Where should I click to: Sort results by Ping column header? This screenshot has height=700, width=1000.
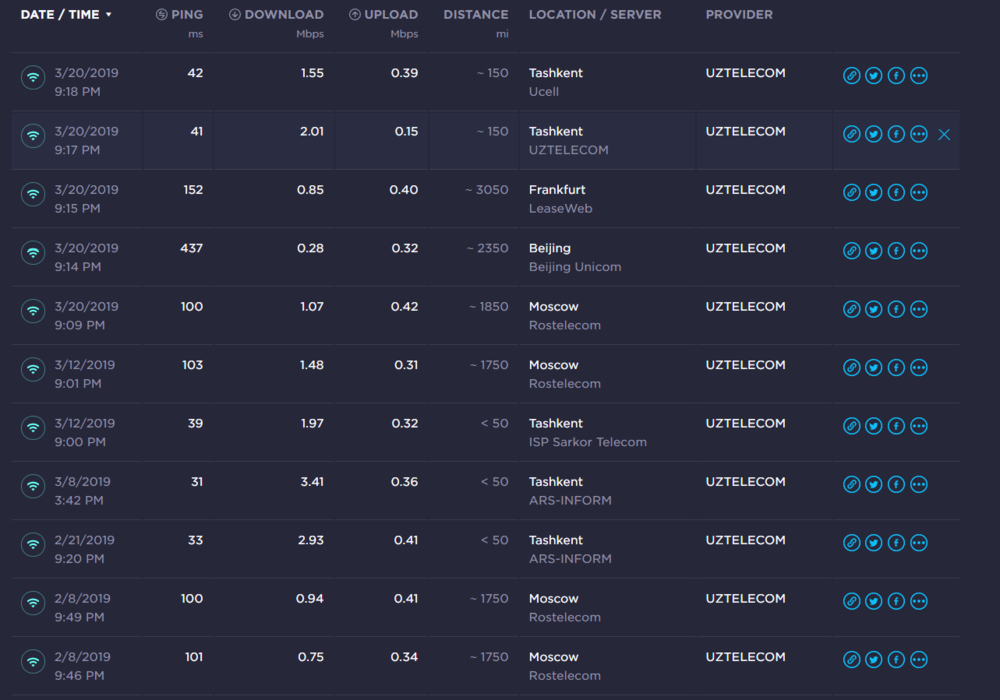pyautogui.click(x=180, y=15)
